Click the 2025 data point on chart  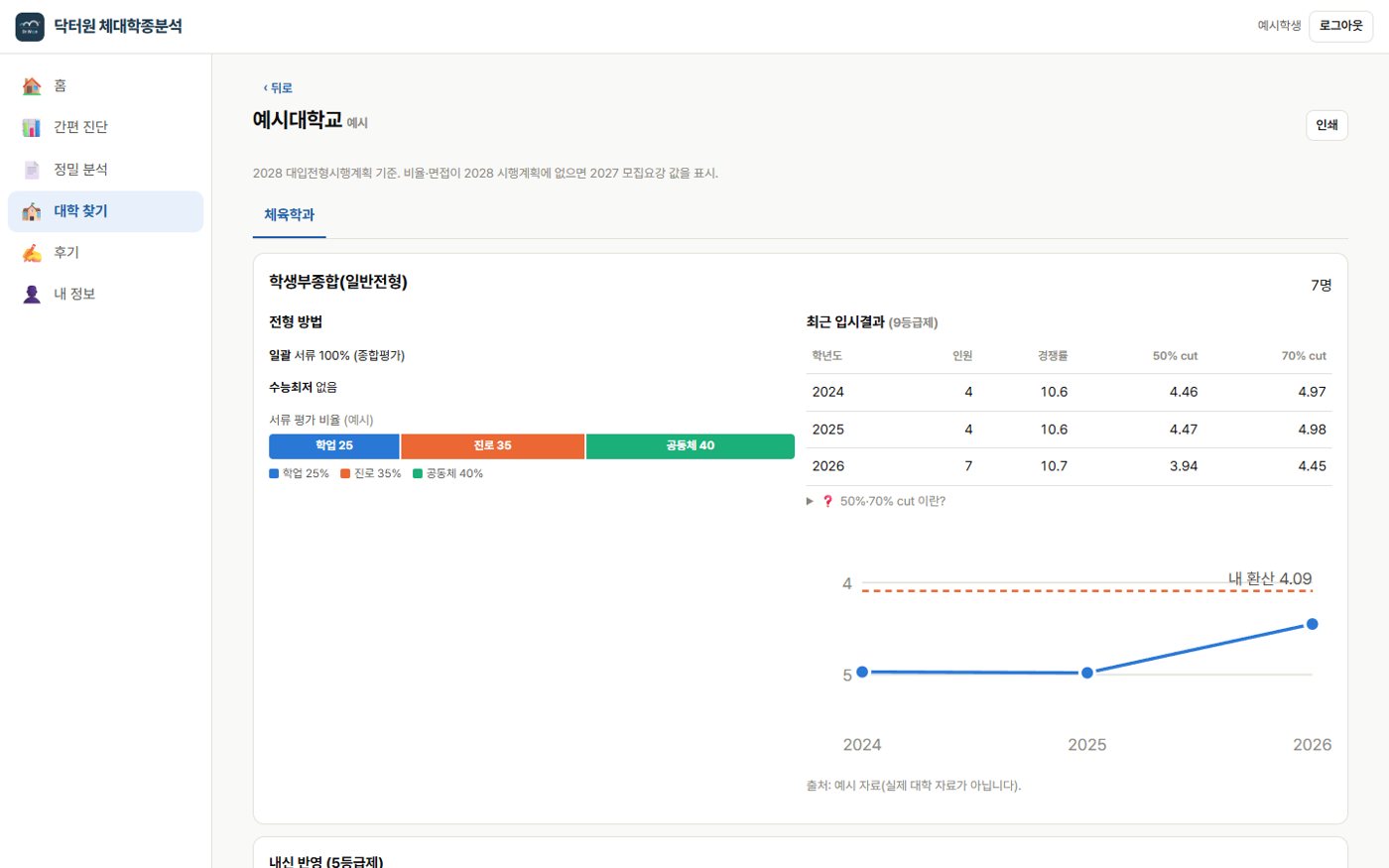click(1087, 673)
